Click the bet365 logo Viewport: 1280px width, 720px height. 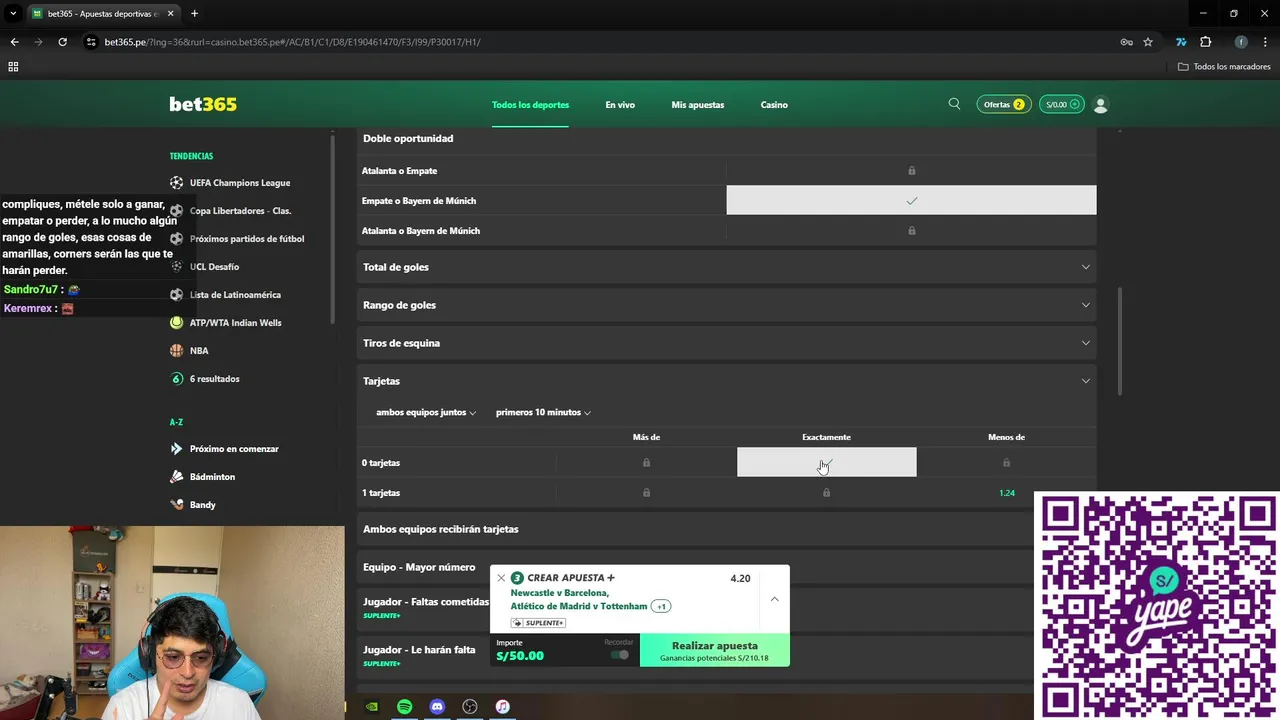(x=203, y=104)
